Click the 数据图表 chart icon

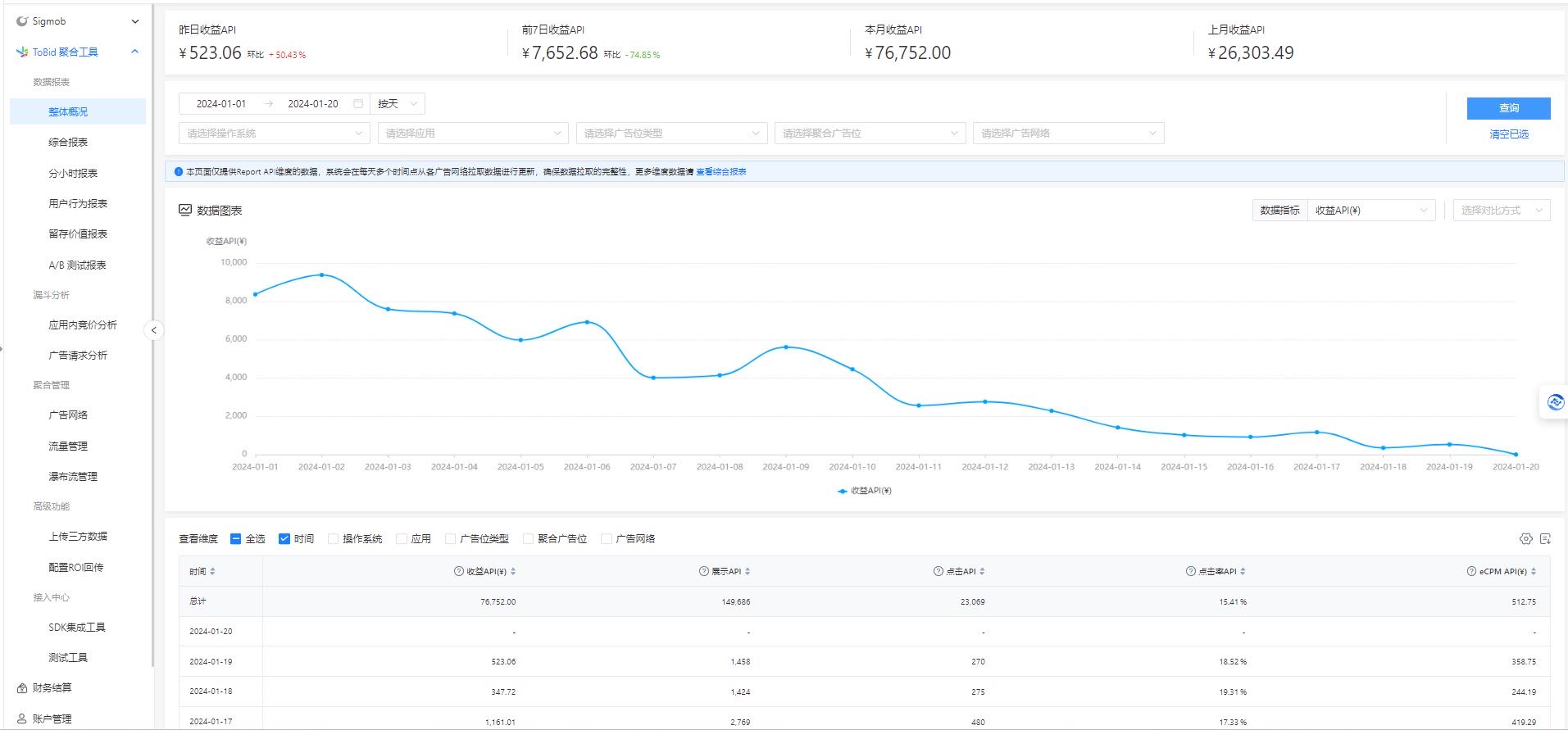[x=185, y=211]
